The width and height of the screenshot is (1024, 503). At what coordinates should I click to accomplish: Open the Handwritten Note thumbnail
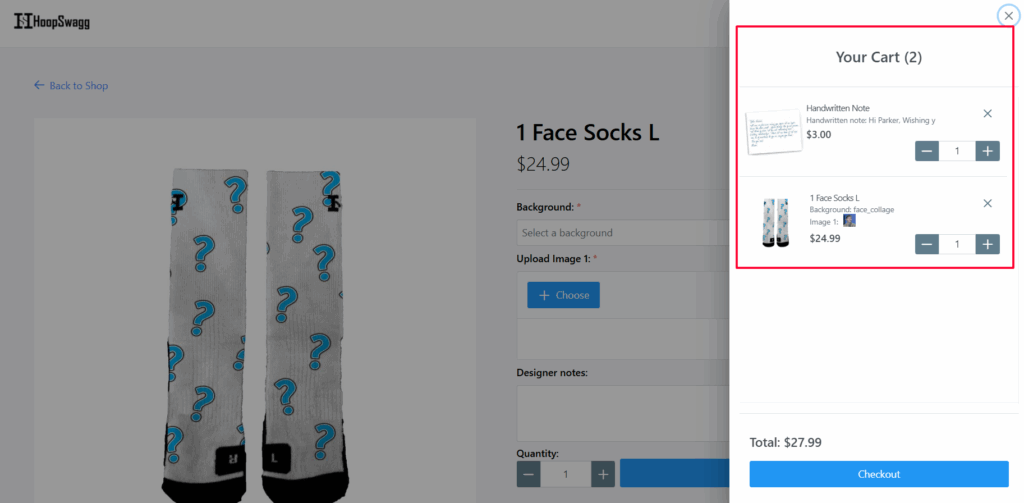click(774, 132)
